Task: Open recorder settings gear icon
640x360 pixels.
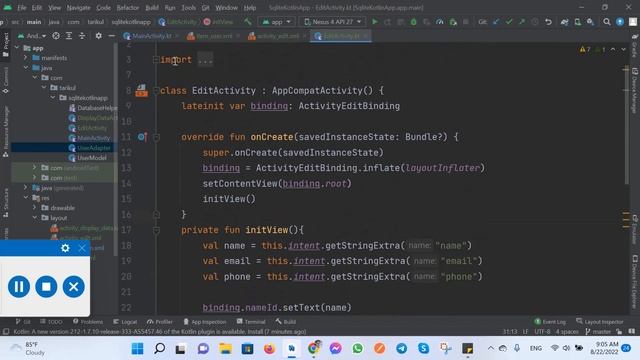Action: coord(65,248)
